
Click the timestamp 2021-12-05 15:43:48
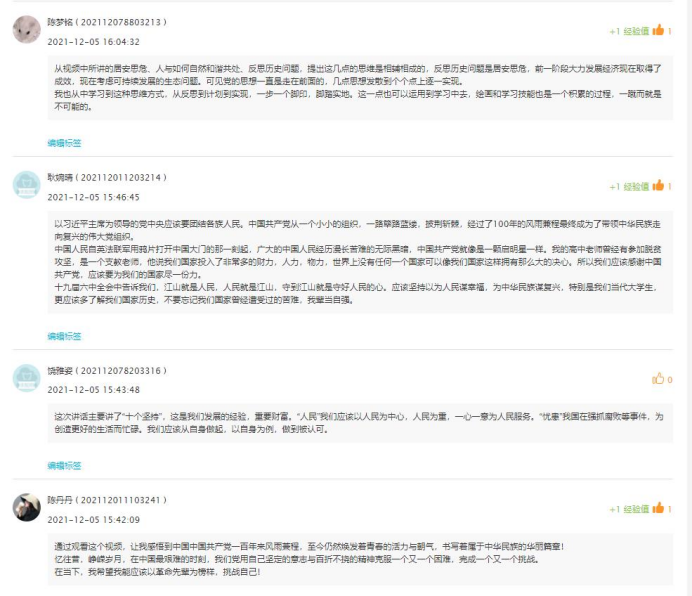click(94, 389)
